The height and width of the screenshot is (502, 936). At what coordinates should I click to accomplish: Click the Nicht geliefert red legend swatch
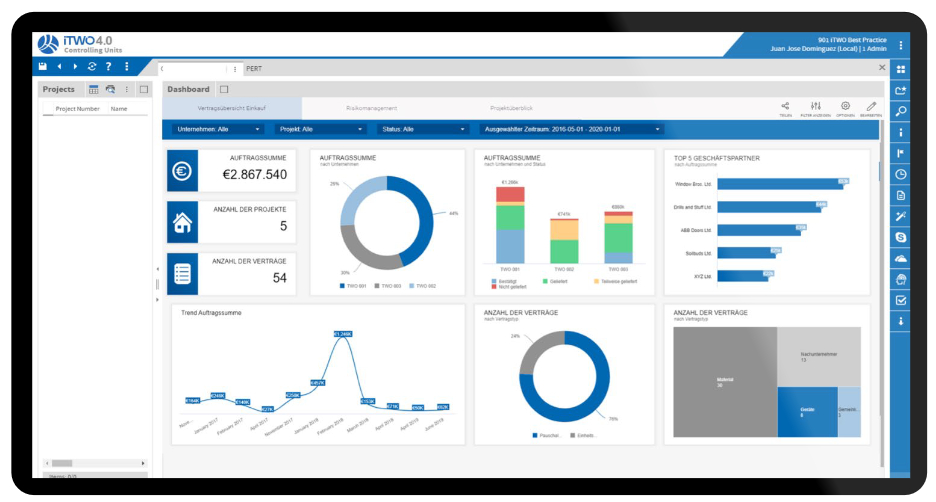[494, 287]
